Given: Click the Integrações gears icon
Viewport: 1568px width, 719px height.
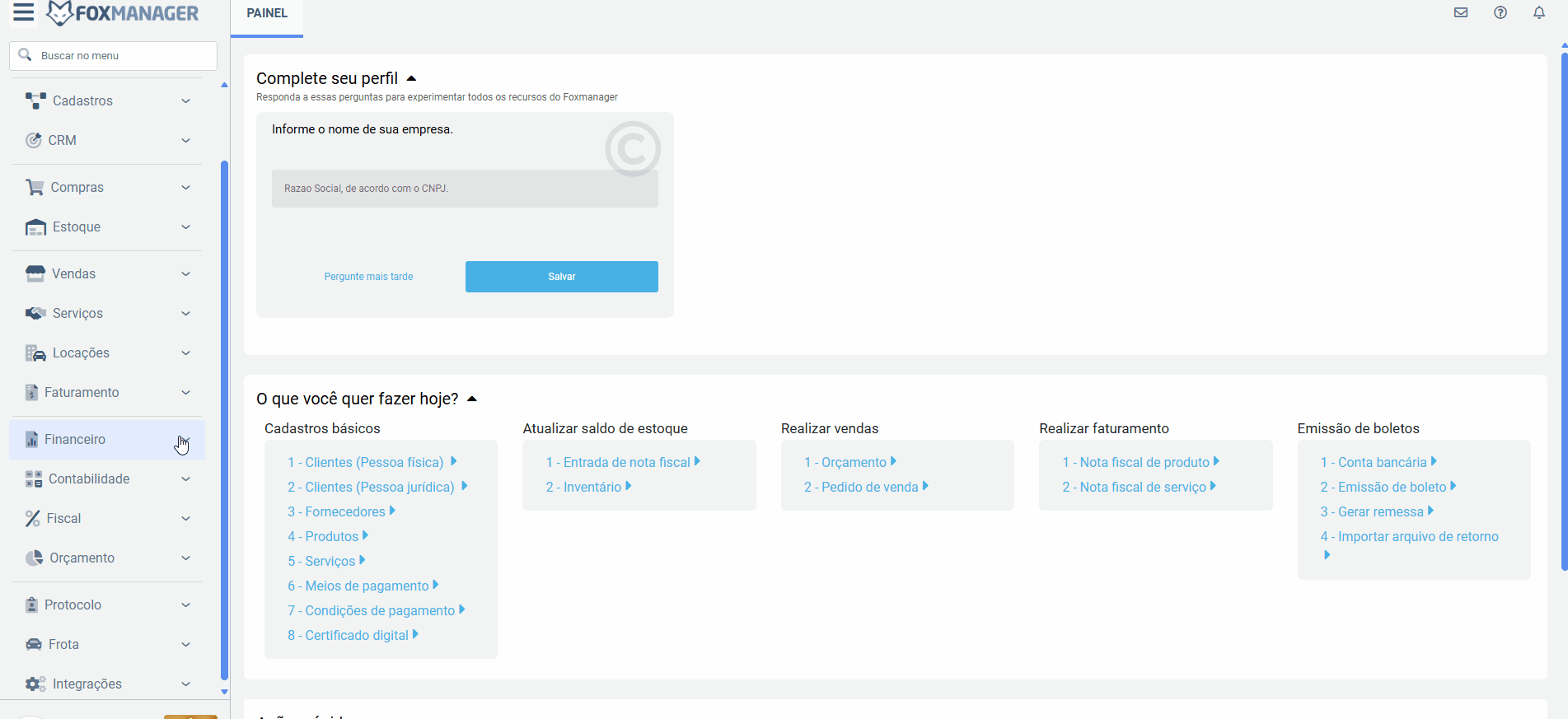Looking at the screenshot, I should point(35,684).
